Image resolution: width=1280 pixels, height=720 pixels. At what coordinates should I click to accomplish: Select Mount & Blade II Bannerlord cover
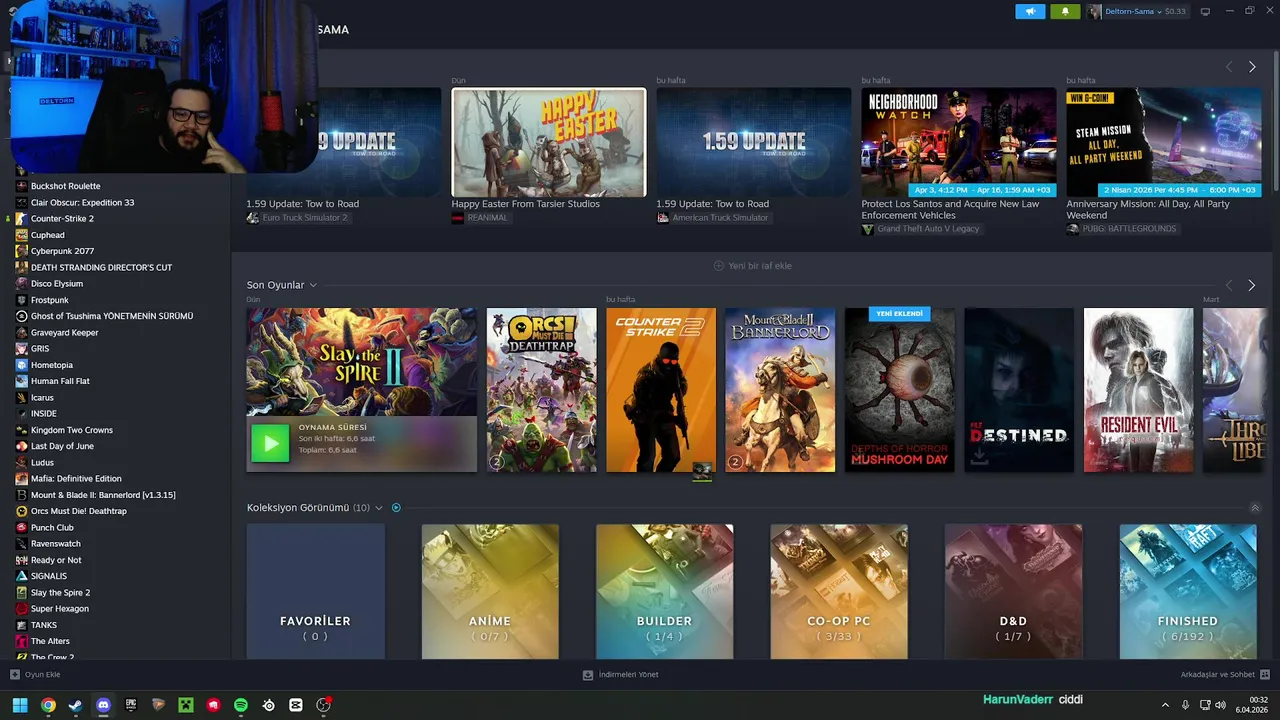tap(780, 390)
